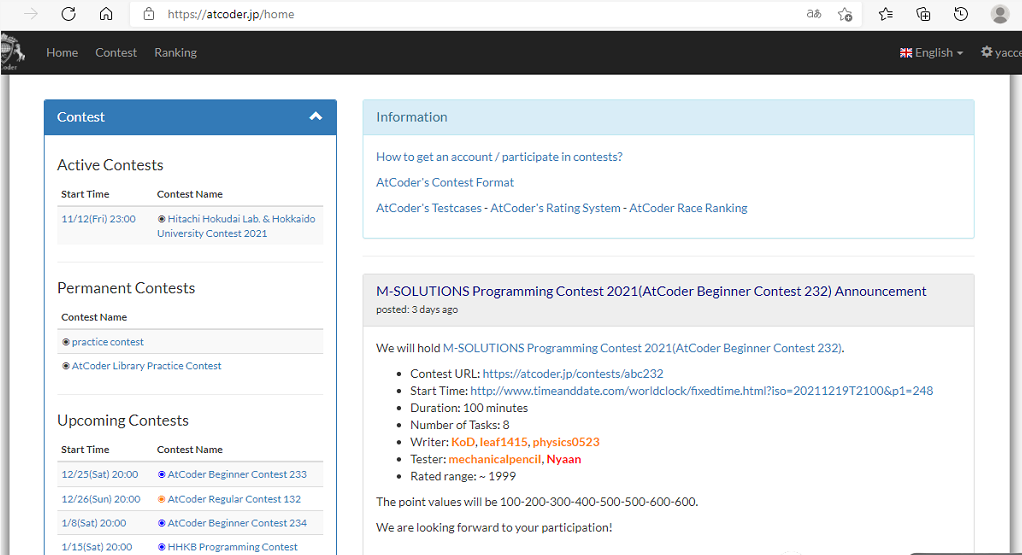Click 'Number of Tasks: 8' text

tap(460, 425)
